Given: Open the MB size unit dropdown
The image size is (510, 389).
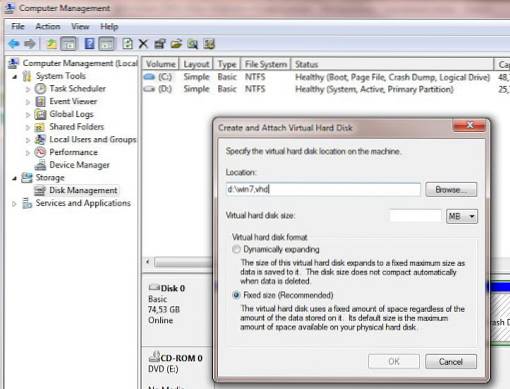Looking at the screenshot, I should click(462, 216).
